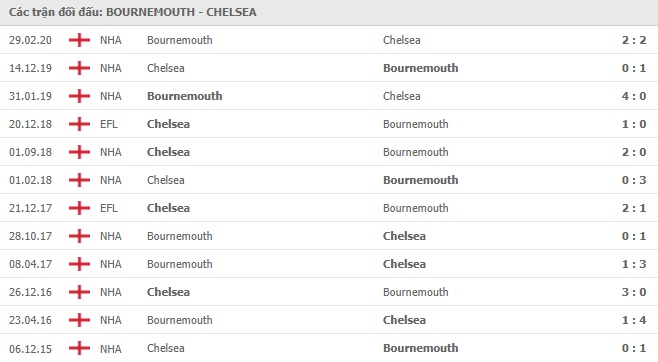The image size is (658, 362).
Task: Open the 2 : 2 score from 29.02.20
Action: [x=634, y=40]
